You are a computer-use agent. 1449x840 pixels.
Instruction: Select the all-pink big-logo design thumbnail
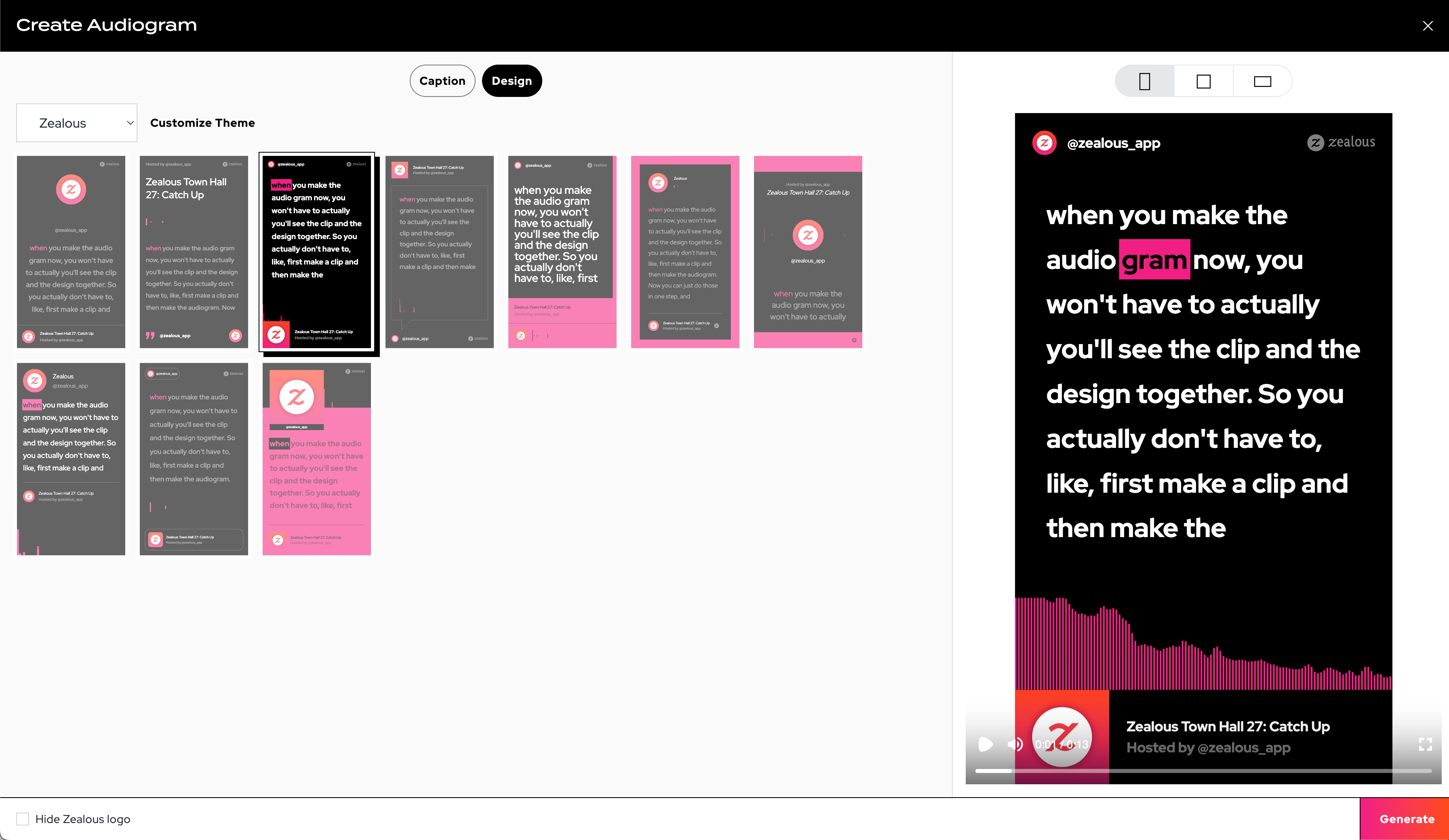click(317, 458)
